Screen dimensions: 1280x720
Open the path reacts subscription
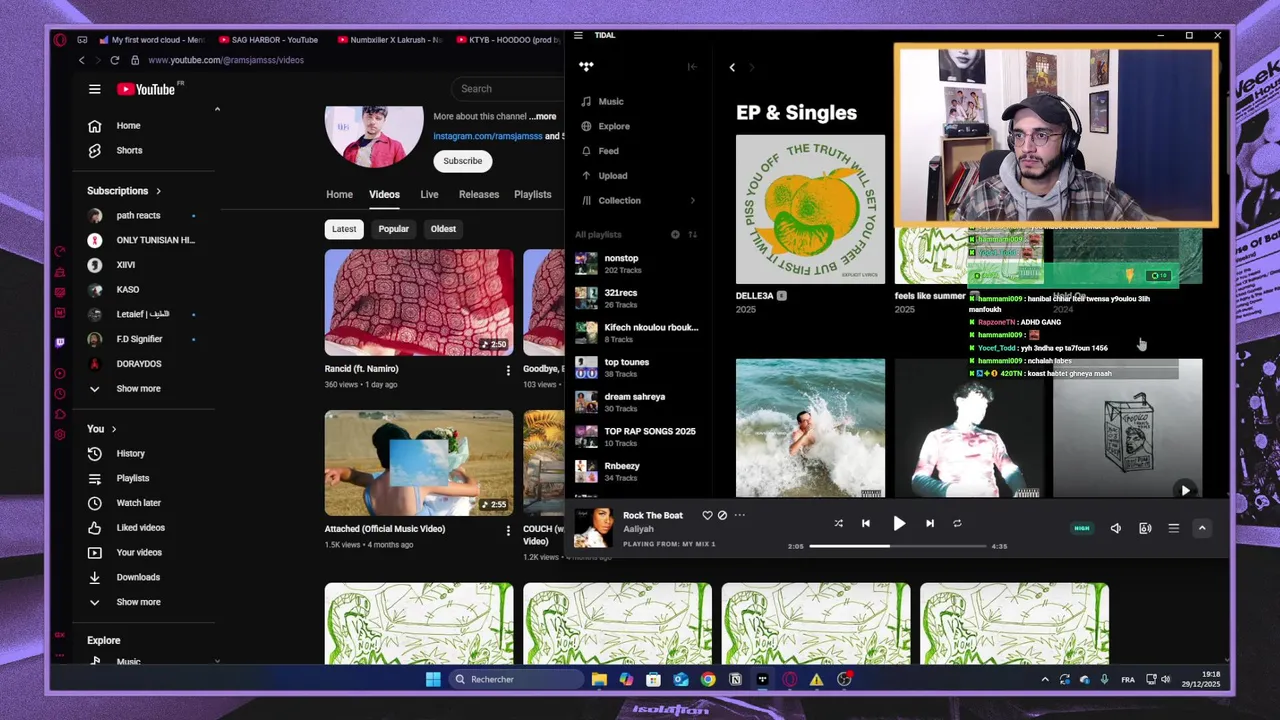[138, 215]
